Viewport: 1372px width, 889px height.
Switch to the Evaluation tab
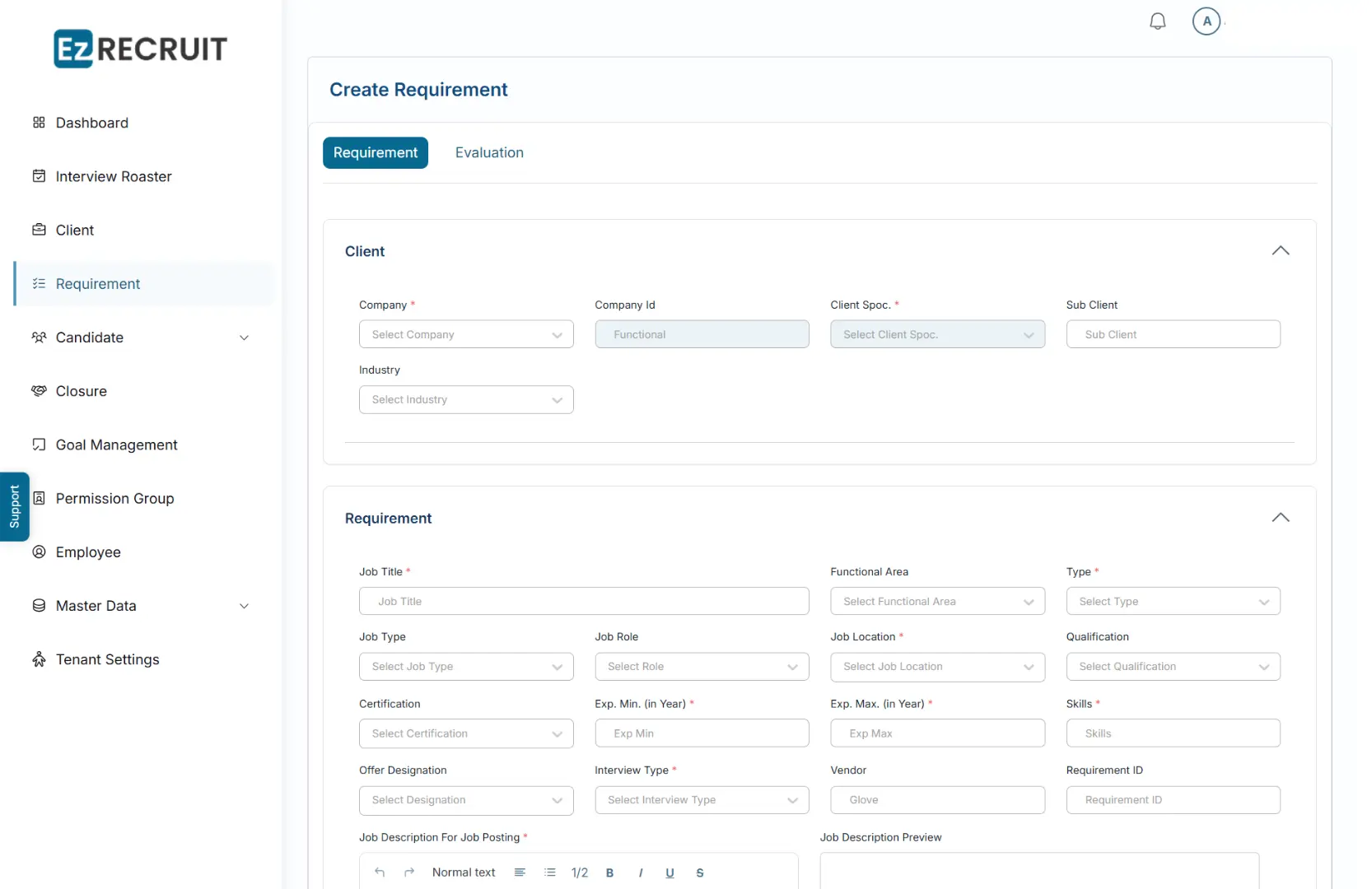click(x=489, y=153)
